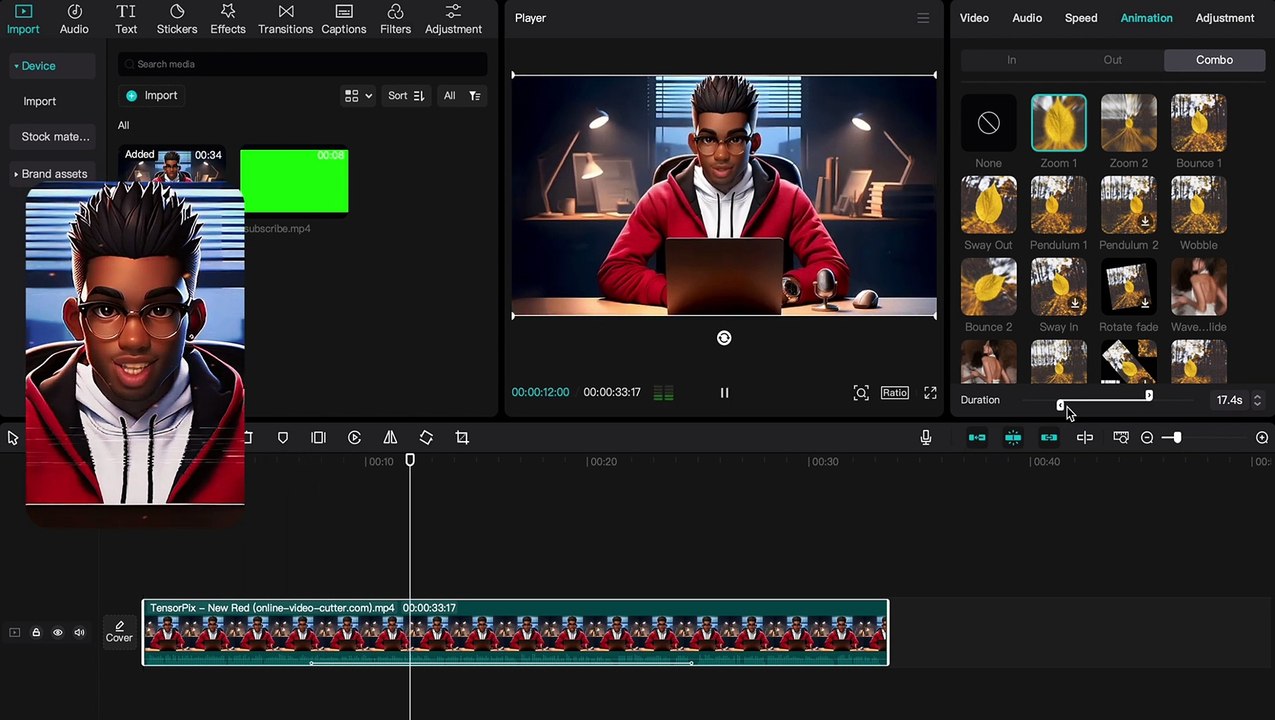Open the Stickers panel
Screen dimensions: 1275x720
(x=177, y=19)
